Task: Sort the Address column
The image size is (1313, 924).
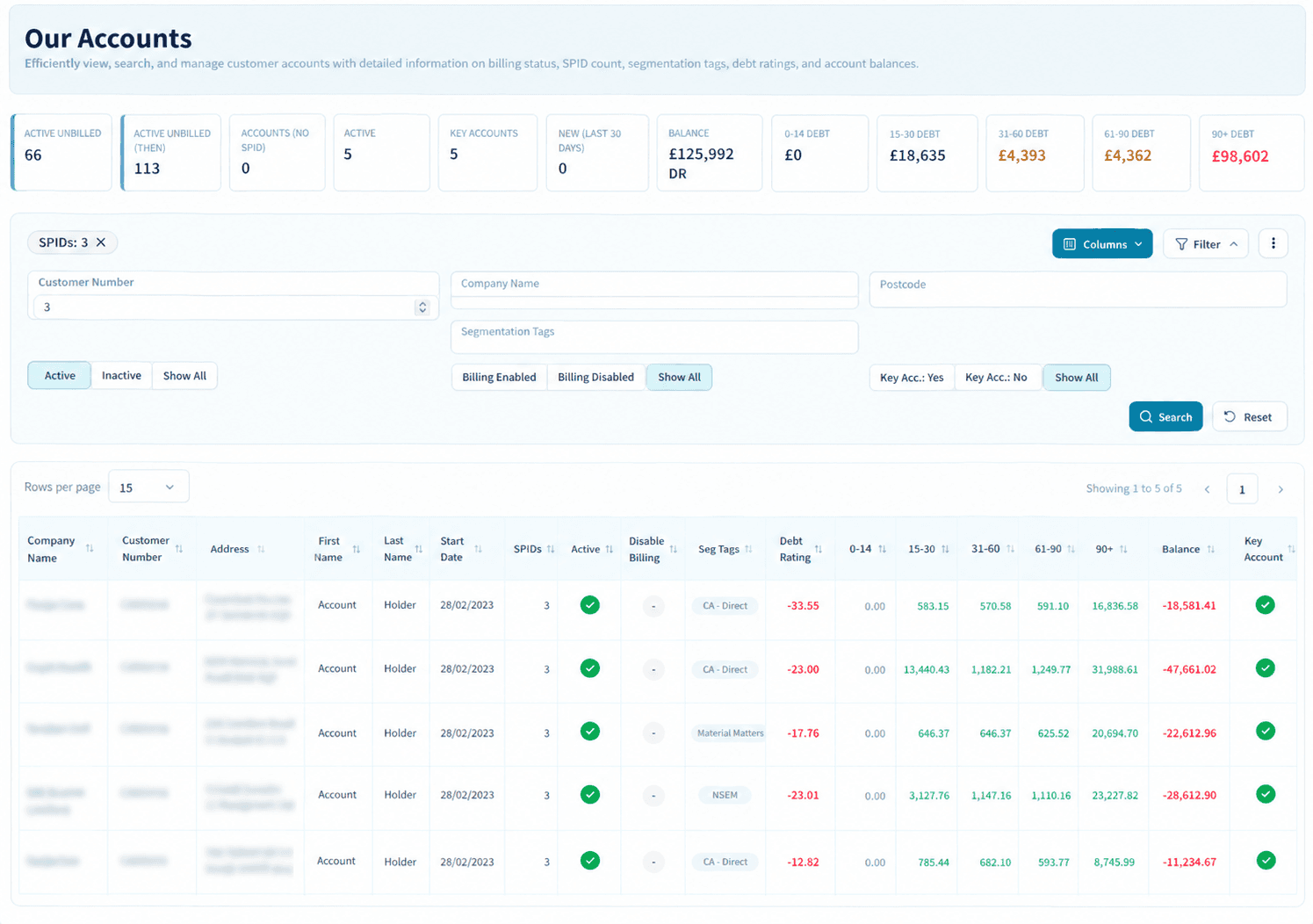Action: tap(261, 549)
